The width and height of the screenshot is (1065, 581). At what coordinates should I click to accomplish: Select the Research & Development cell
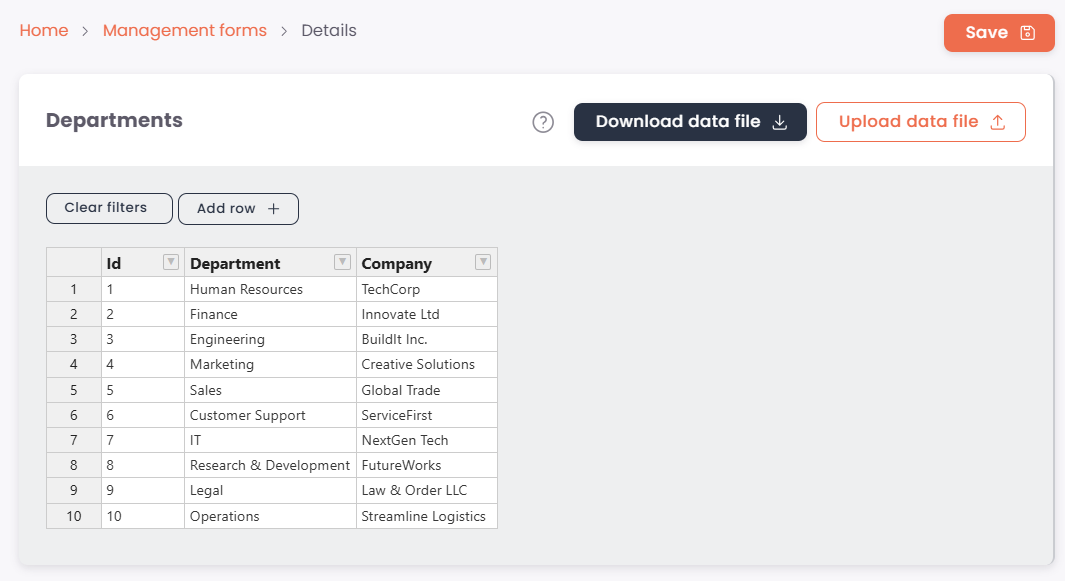pyautogui.click(x=270, y=465)
